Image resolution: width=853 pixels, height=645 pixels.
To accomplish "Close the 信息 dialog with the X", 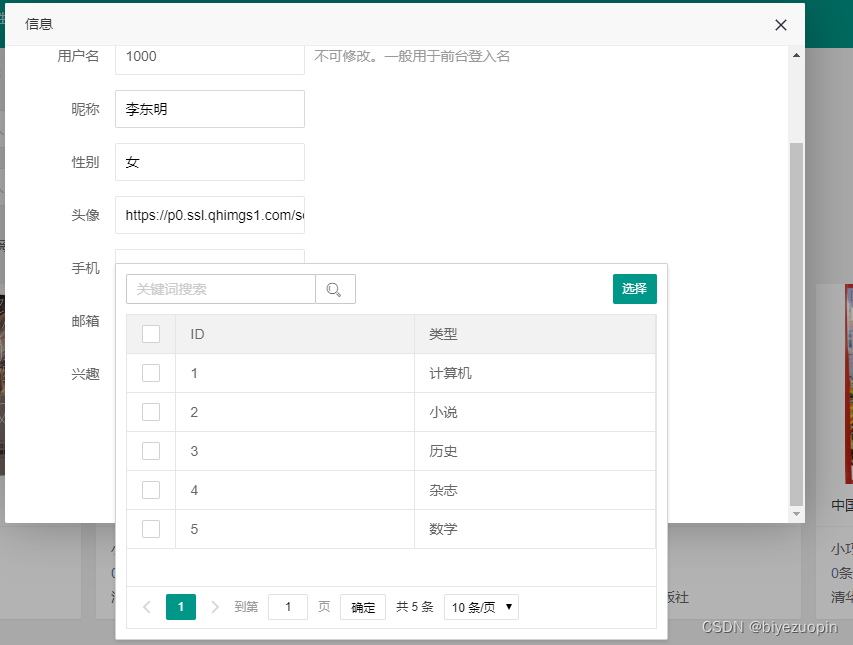I will 780,25.
